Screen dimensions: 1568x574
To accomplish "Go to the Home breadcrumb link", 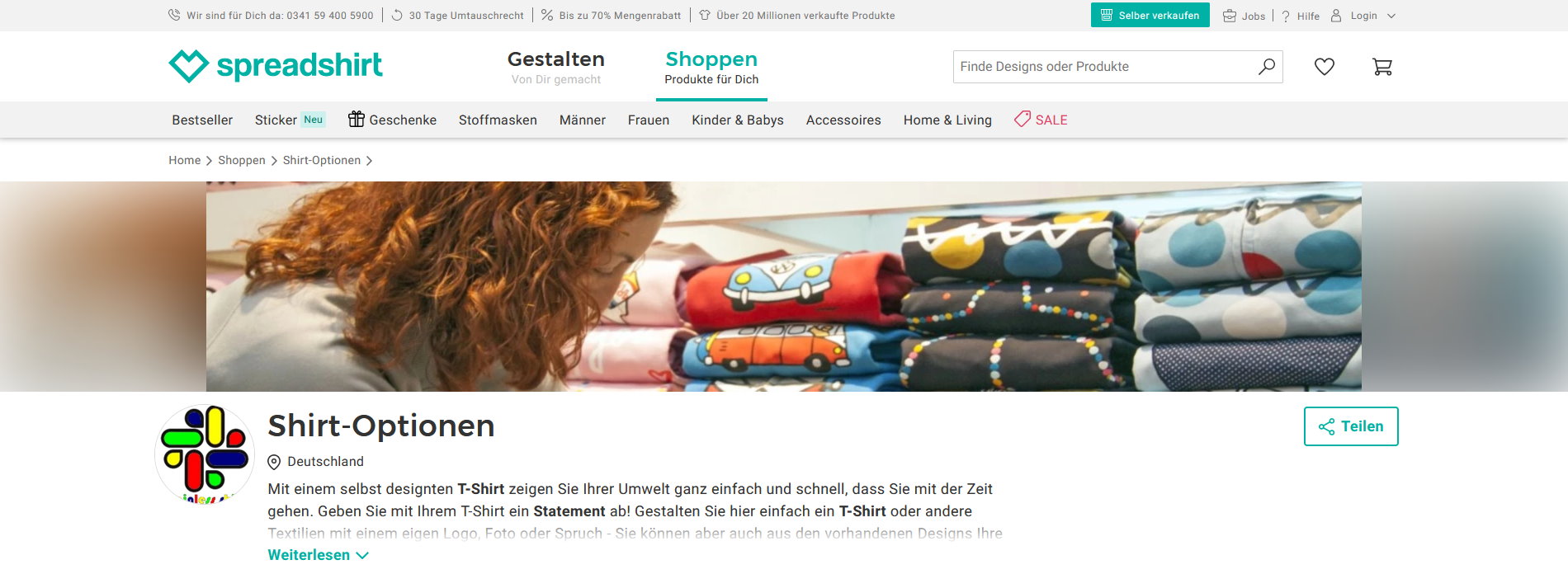I will [185, 160].
